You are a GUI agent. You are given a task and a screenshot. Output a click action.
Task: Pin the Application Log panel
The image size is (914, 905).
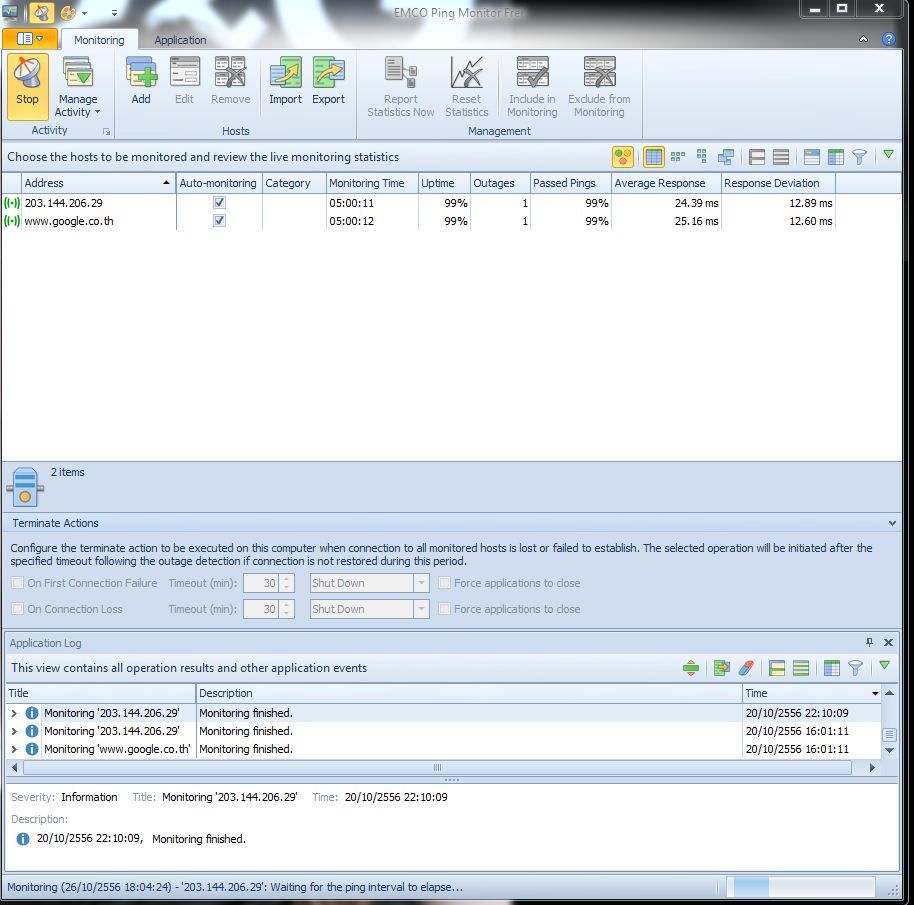869,643
